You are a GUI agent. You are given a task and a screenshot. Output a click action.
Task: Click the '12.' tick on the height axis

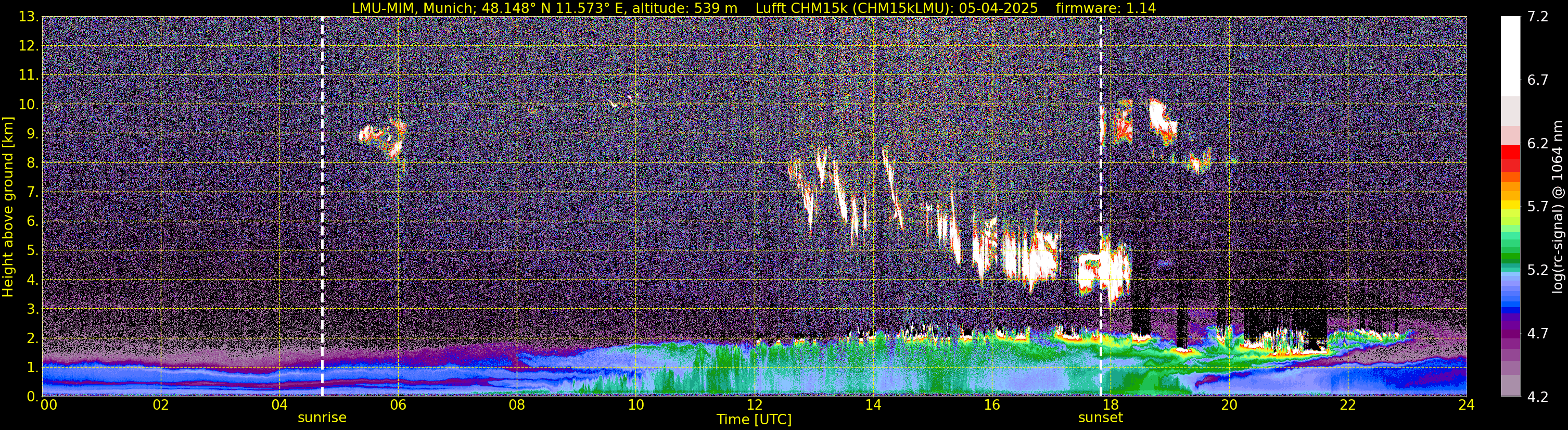pos(29,46)
